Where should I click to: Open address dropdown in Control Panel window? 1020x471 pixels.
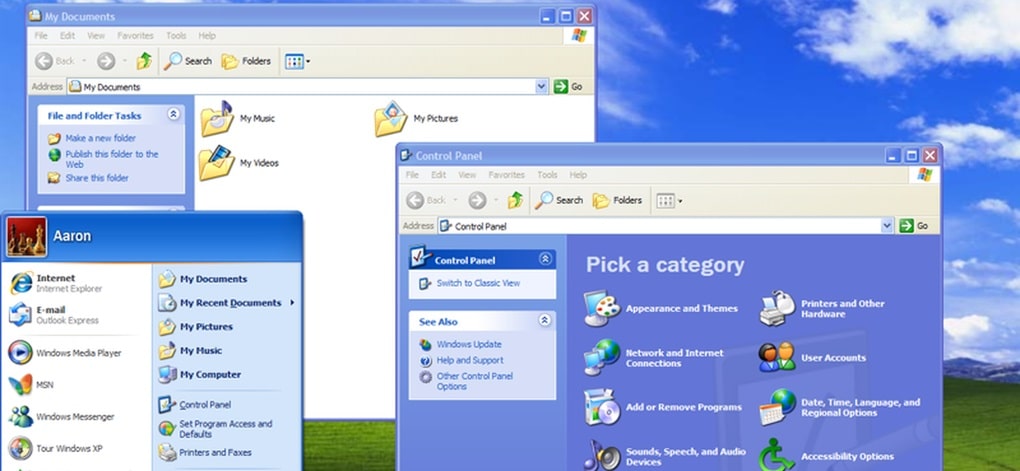887,226
